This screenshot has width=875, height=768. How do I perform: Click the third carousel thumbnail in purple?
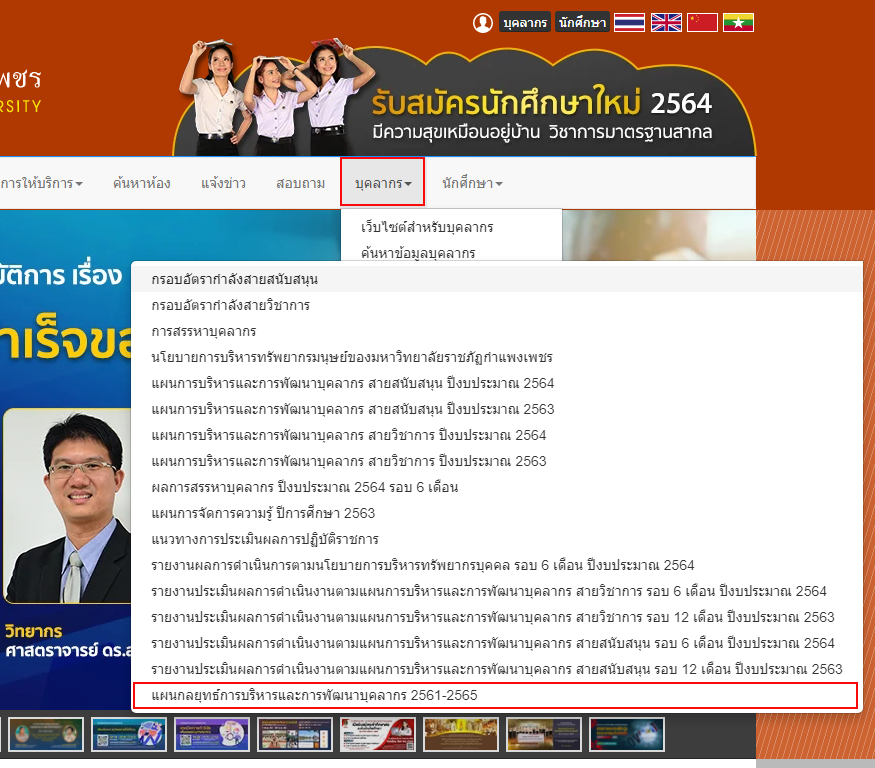[212, 734]
